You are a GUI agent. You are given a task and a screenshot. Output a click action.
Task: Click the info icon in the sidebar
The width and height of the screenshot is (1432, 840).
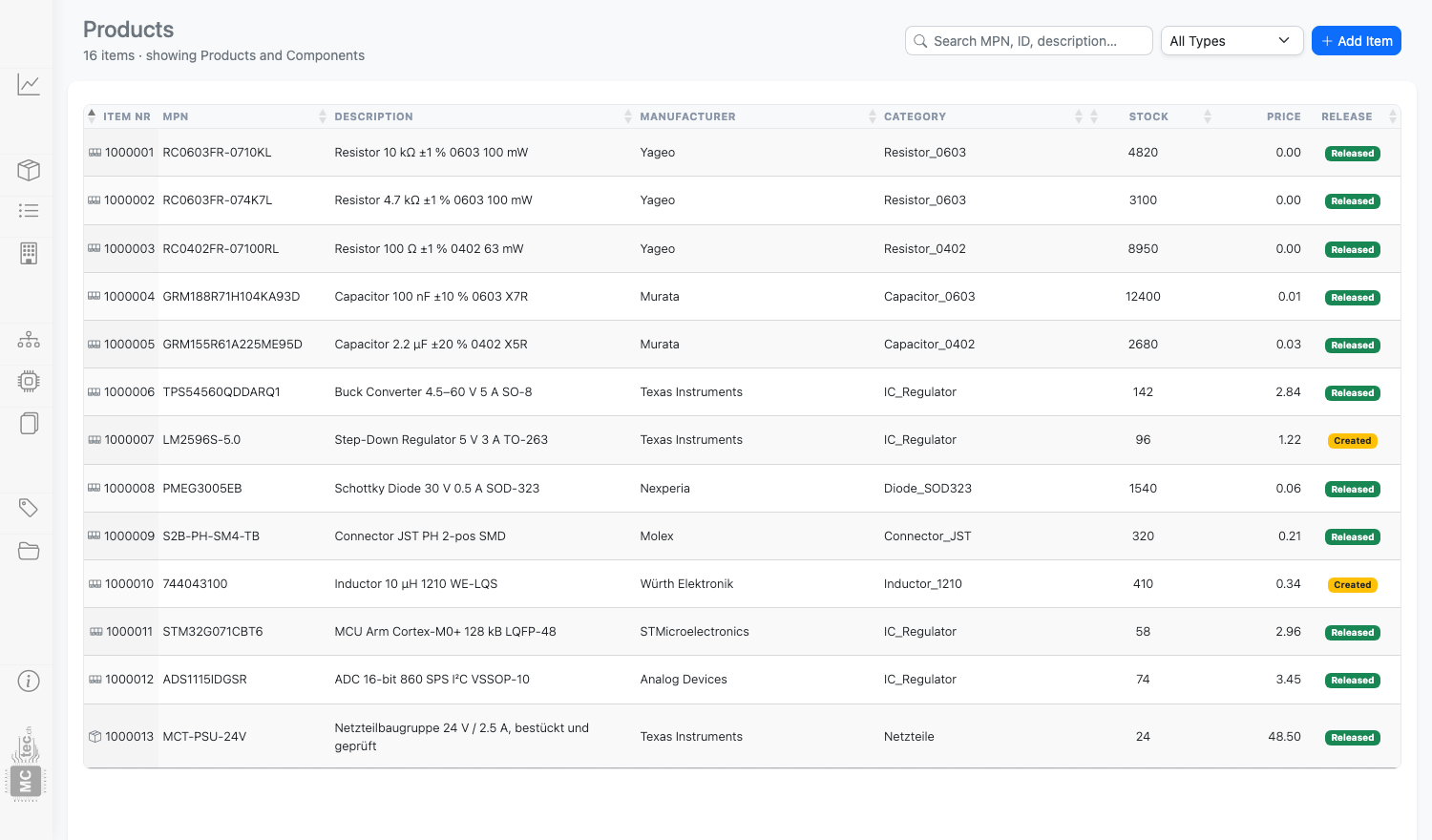[x=29, y=681]
